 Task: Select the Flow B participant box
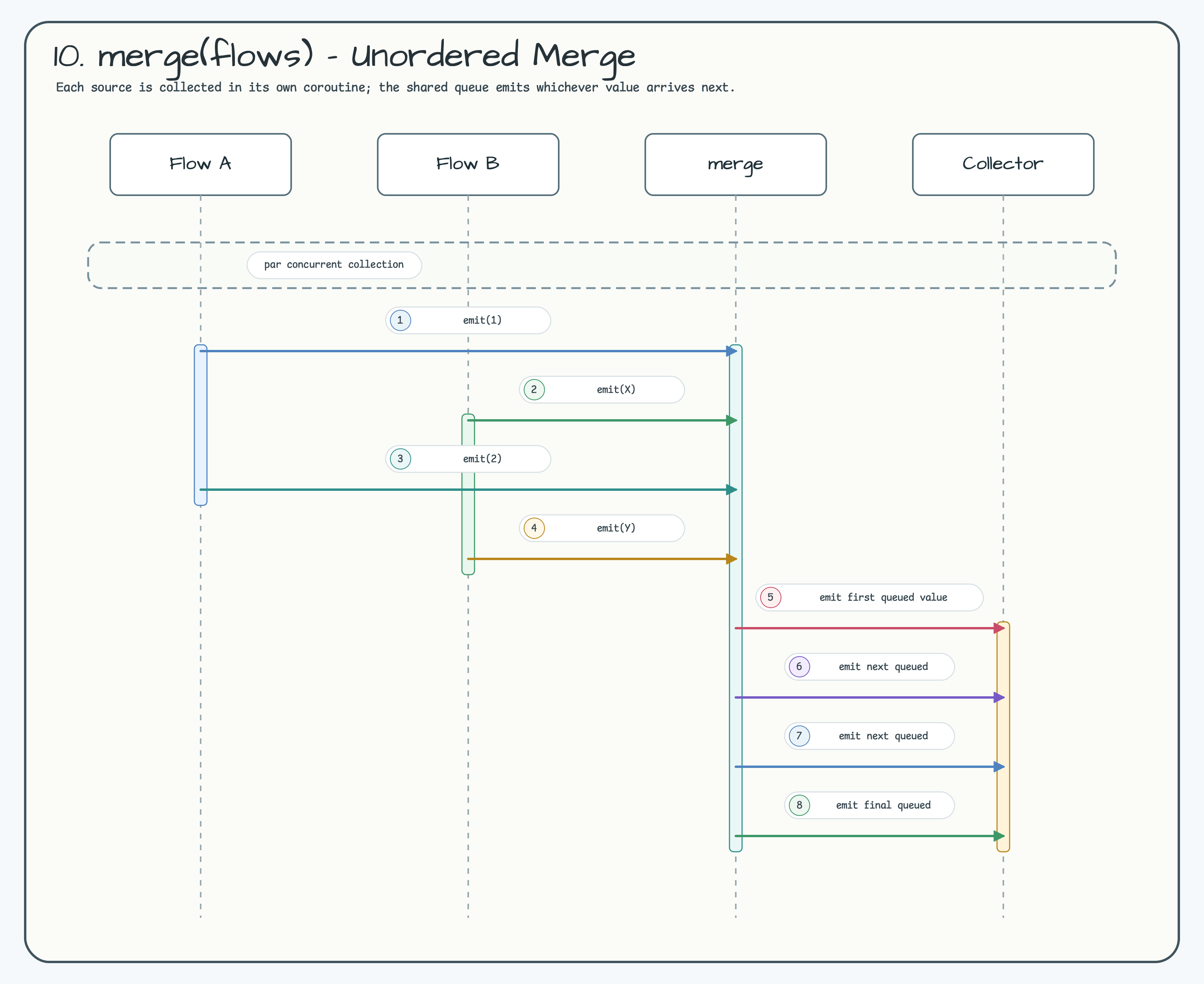pos(468,165)
